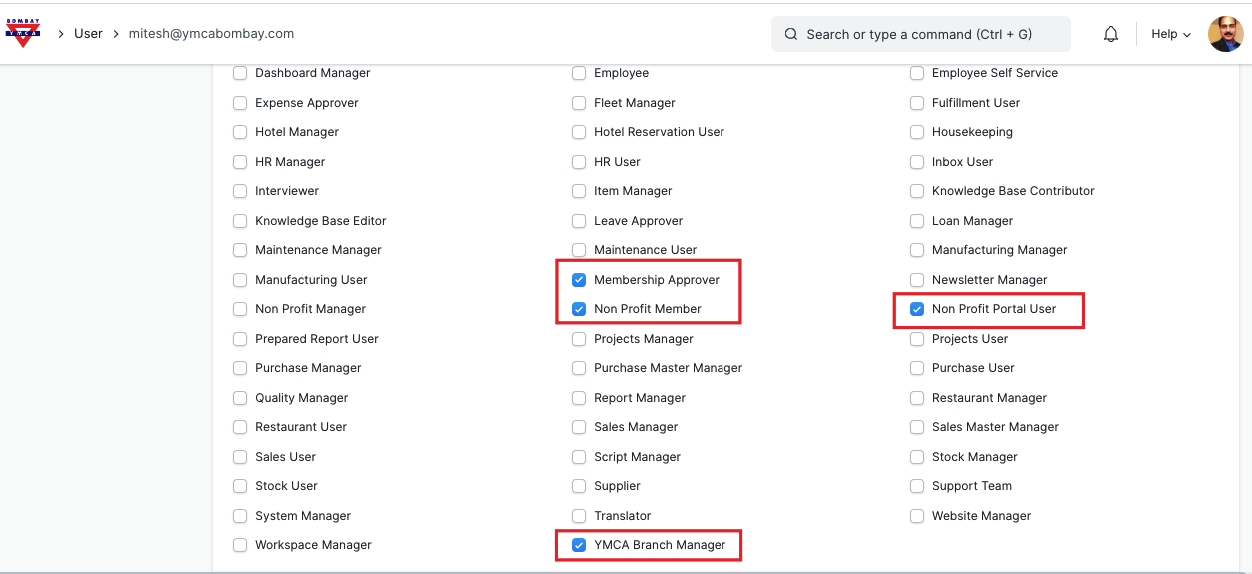
Task: Focus the search or command bar
Action: 920,34
